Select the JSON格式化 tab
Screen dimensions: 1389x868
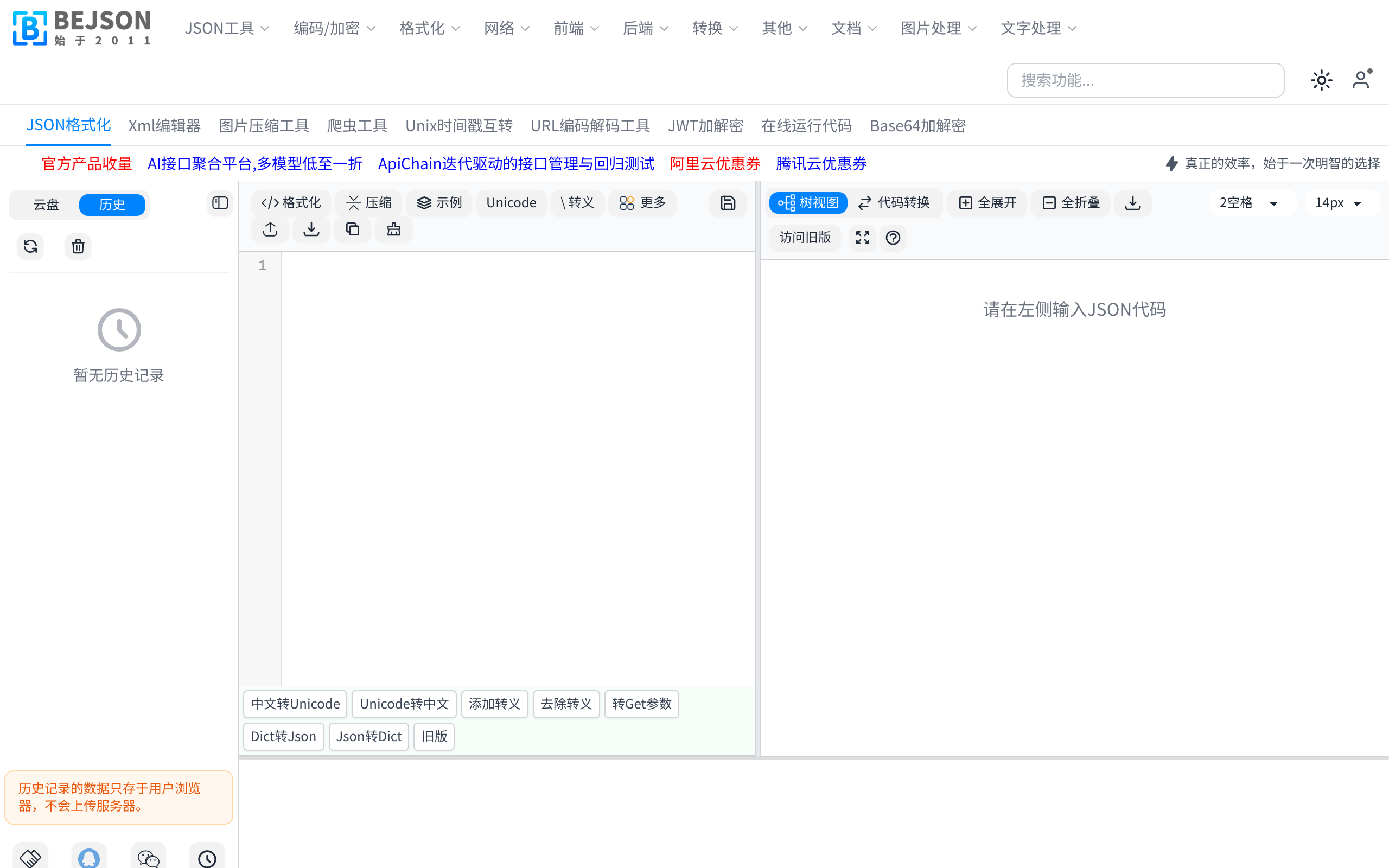[68, 125]
